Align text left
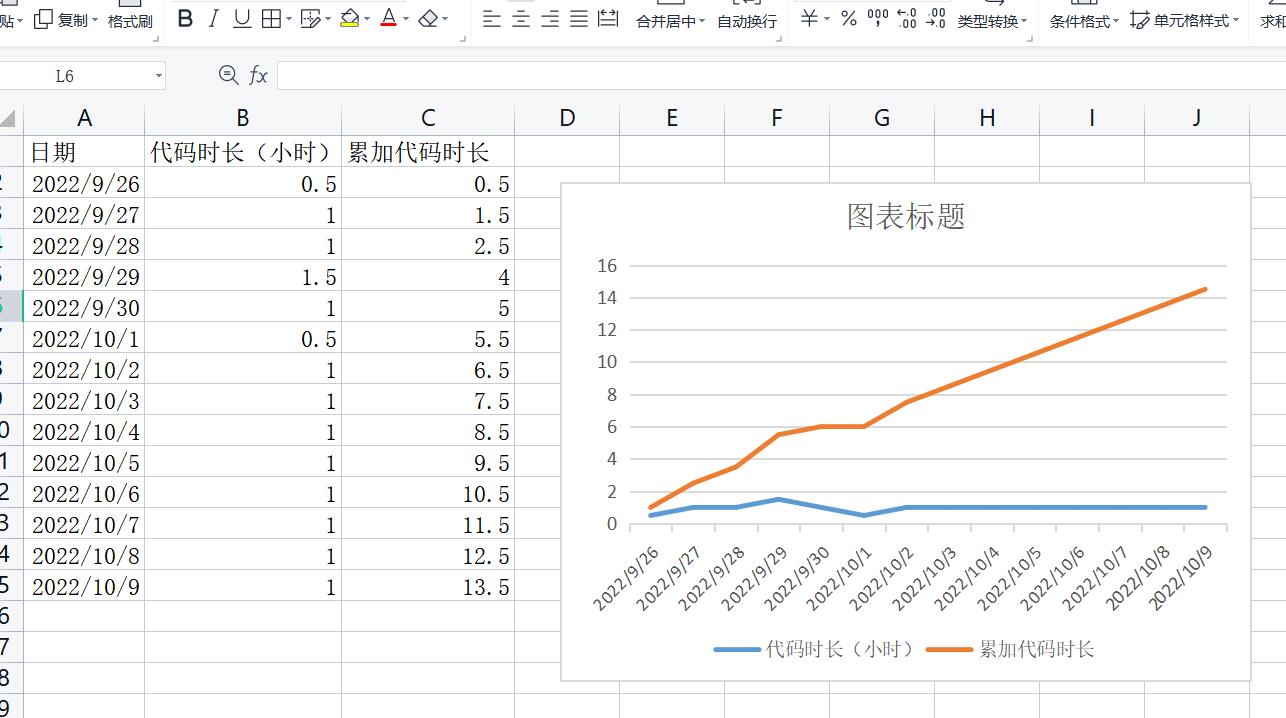The image size is (1286, 718). (491, 19)
